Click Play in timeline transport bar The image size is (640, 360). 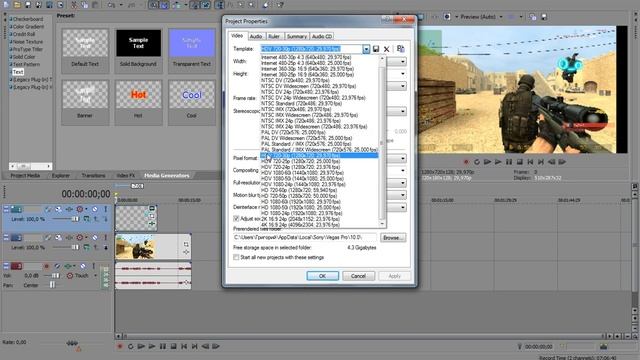click(152, 347)
